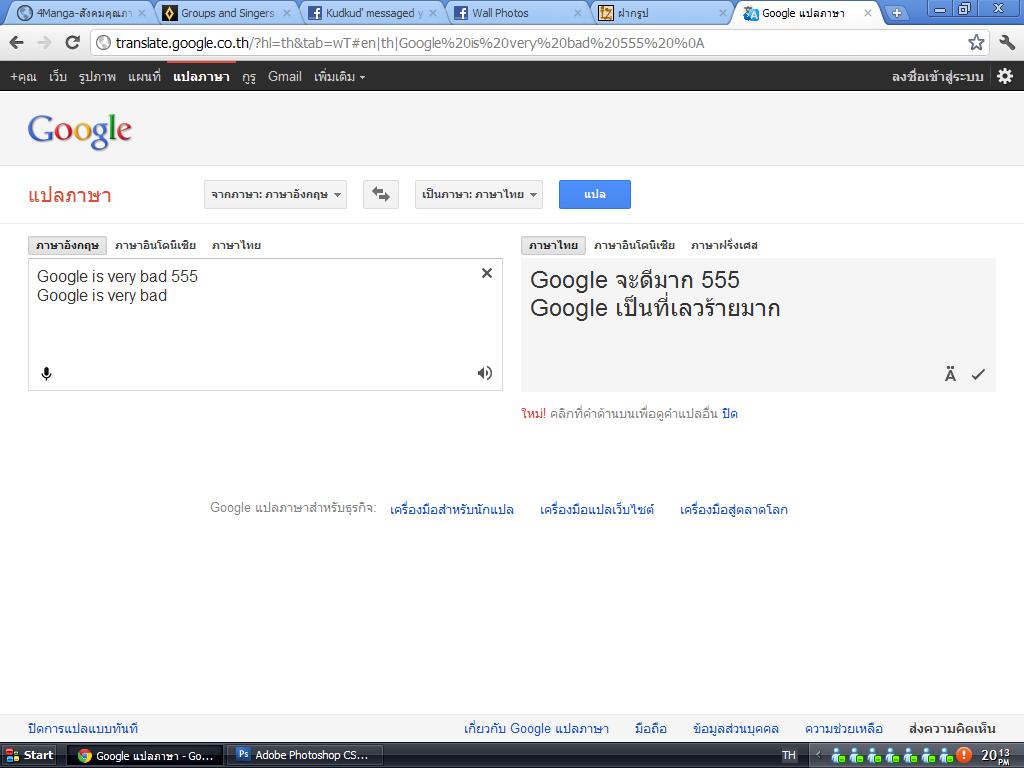This screenshot has height=768, width=1024.
Task: Click Google แปลภาษา Chrome taskbar item
Action: point(145,755)
